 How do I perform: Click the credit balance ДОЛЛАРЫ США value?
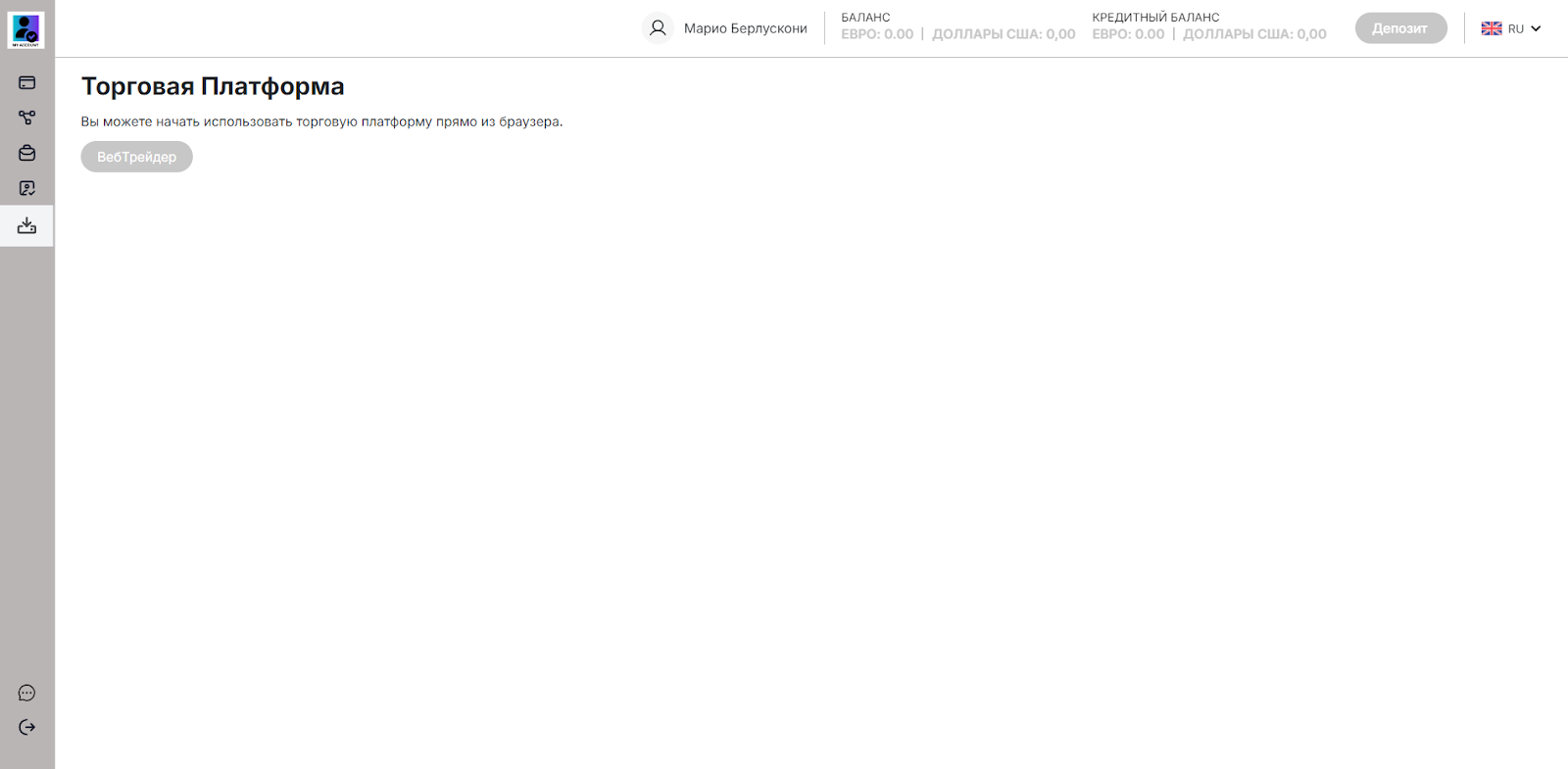(1254, 34)
